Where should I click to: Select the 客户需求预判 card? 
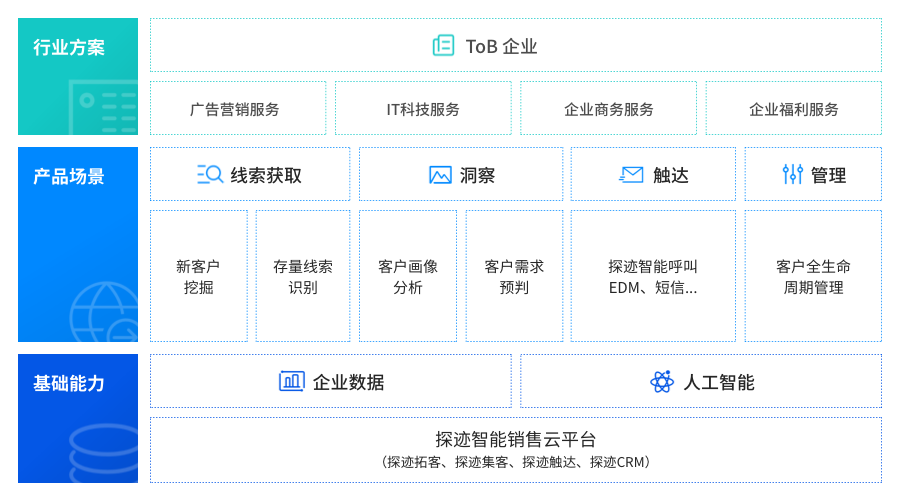tap(514, 276)
